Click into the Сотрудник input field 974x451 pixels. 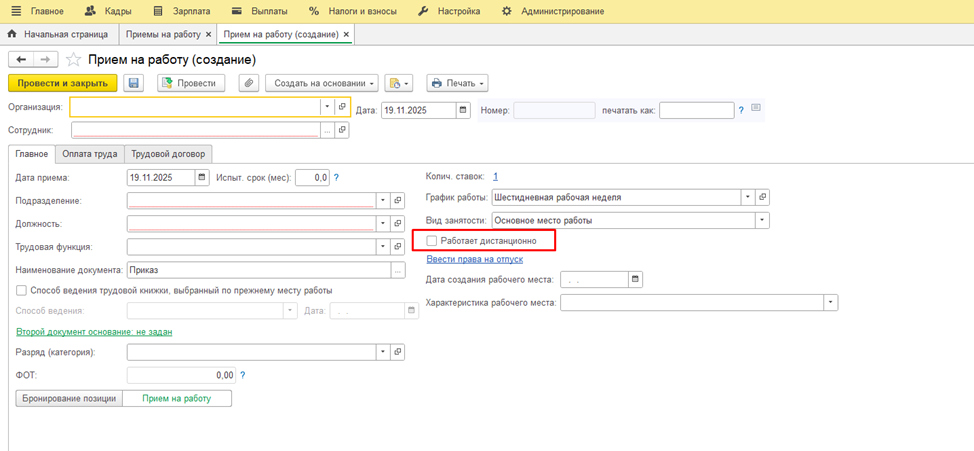195,130
